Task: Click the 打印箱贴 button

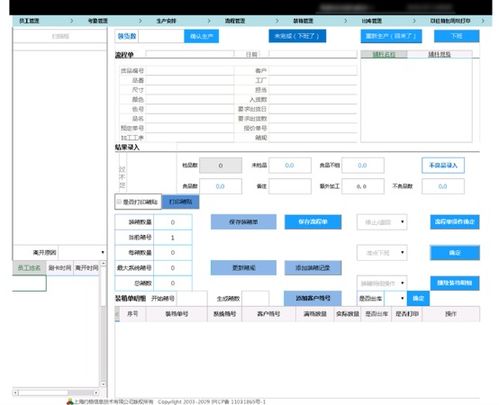Action: [180, 202]
